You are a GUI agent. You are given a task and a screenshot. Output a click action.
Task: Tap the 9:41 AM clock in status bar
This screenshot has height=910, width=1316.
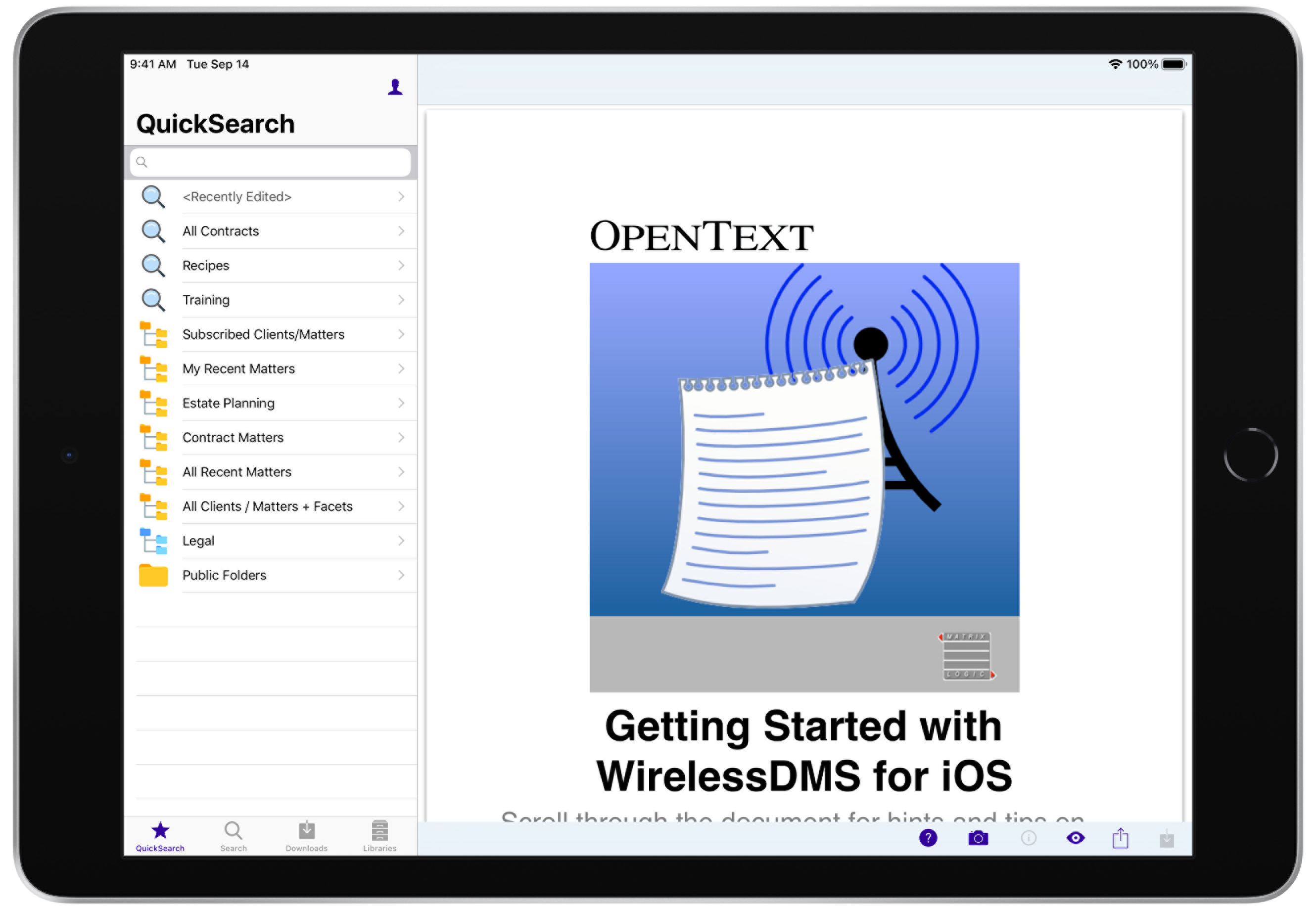[x=153, y=64]
